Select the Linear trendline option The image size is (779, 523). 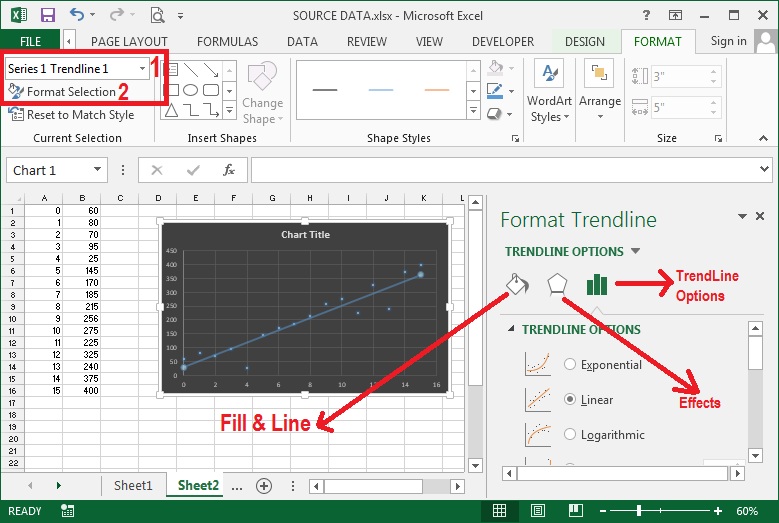[570, 399]
